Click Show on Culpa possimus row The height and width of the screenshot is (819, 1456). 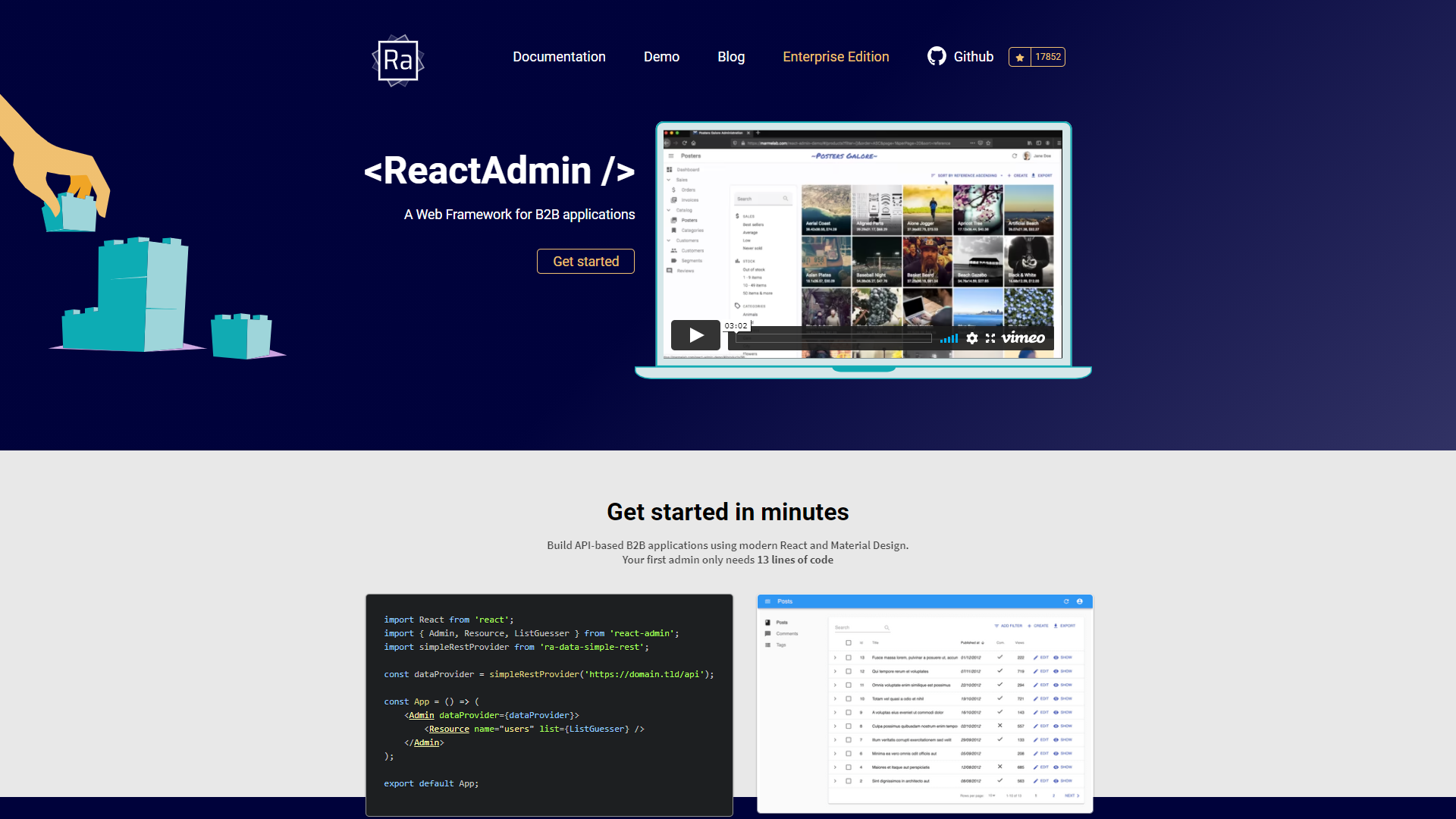click(1063, 726)
